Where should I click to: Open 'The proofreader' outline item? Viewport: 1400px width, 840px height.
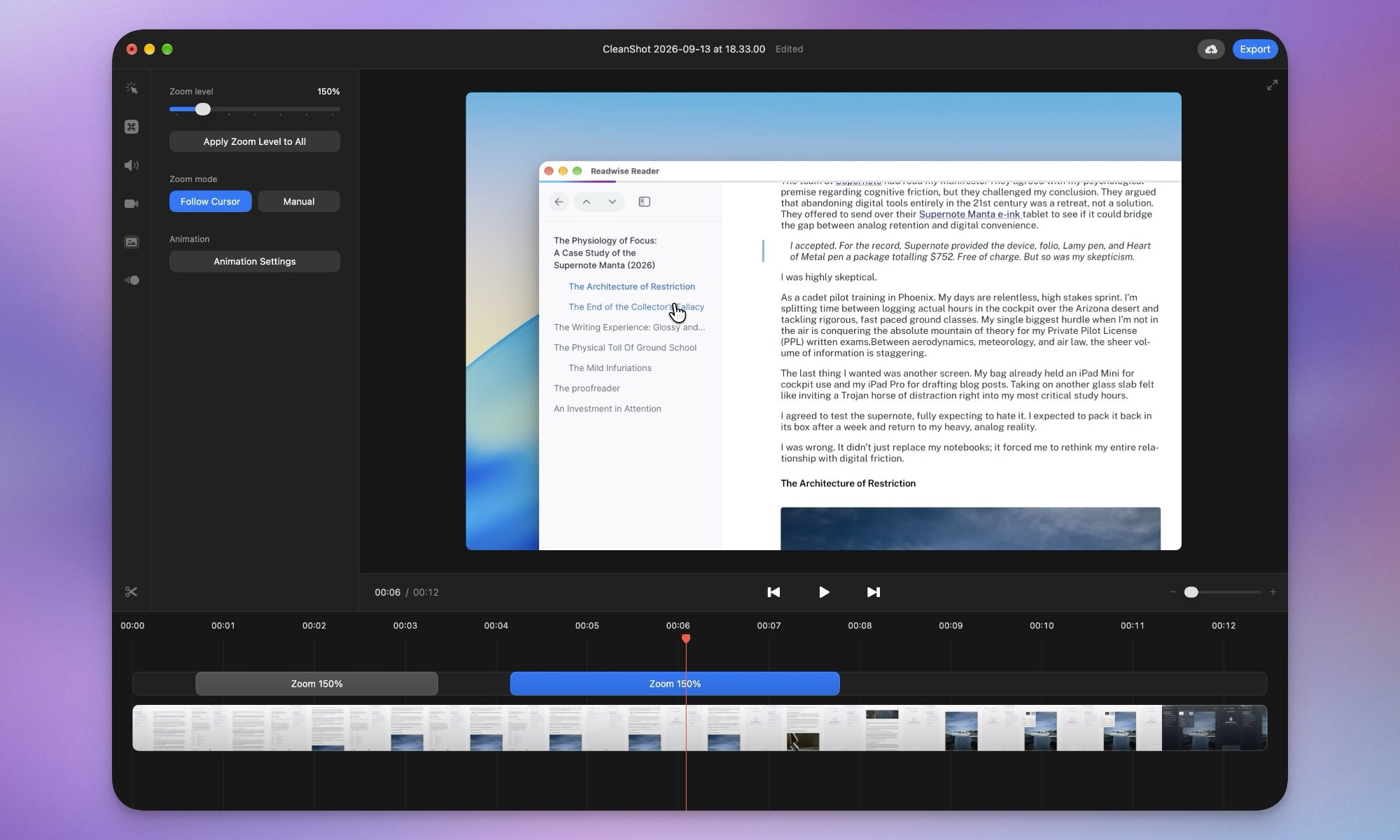coord(587,388)
